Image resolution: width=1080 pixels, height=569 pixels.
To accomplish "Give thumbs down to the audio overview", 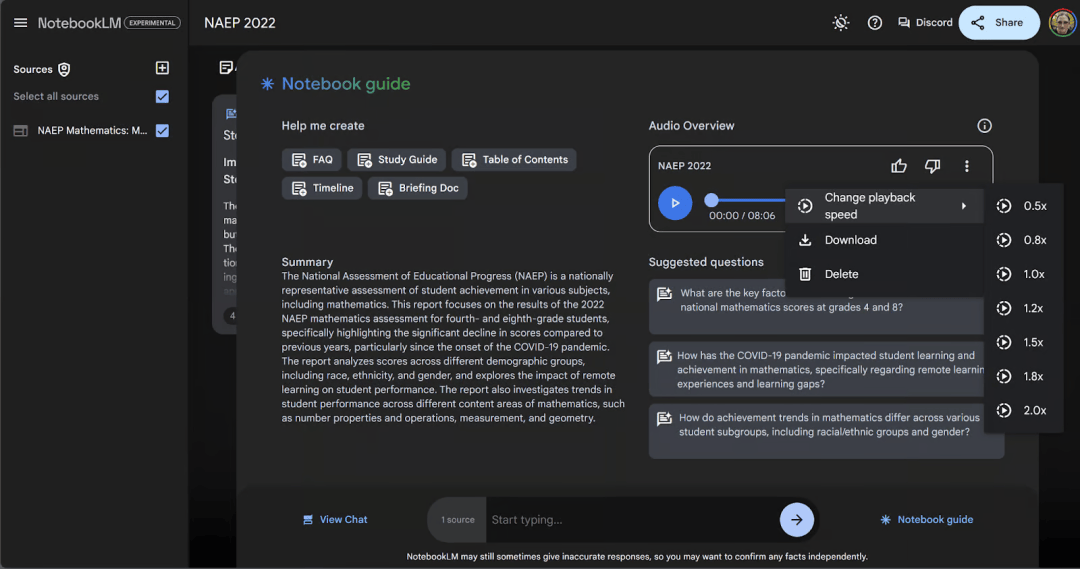I will coord(932,166).
